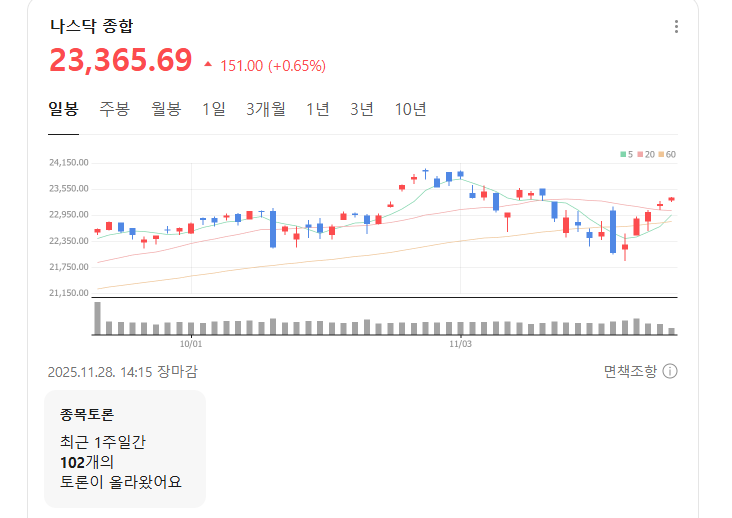Select the 일봉 daily chart tab
Viewport: 732px width, 518px height.
point(63,110)
